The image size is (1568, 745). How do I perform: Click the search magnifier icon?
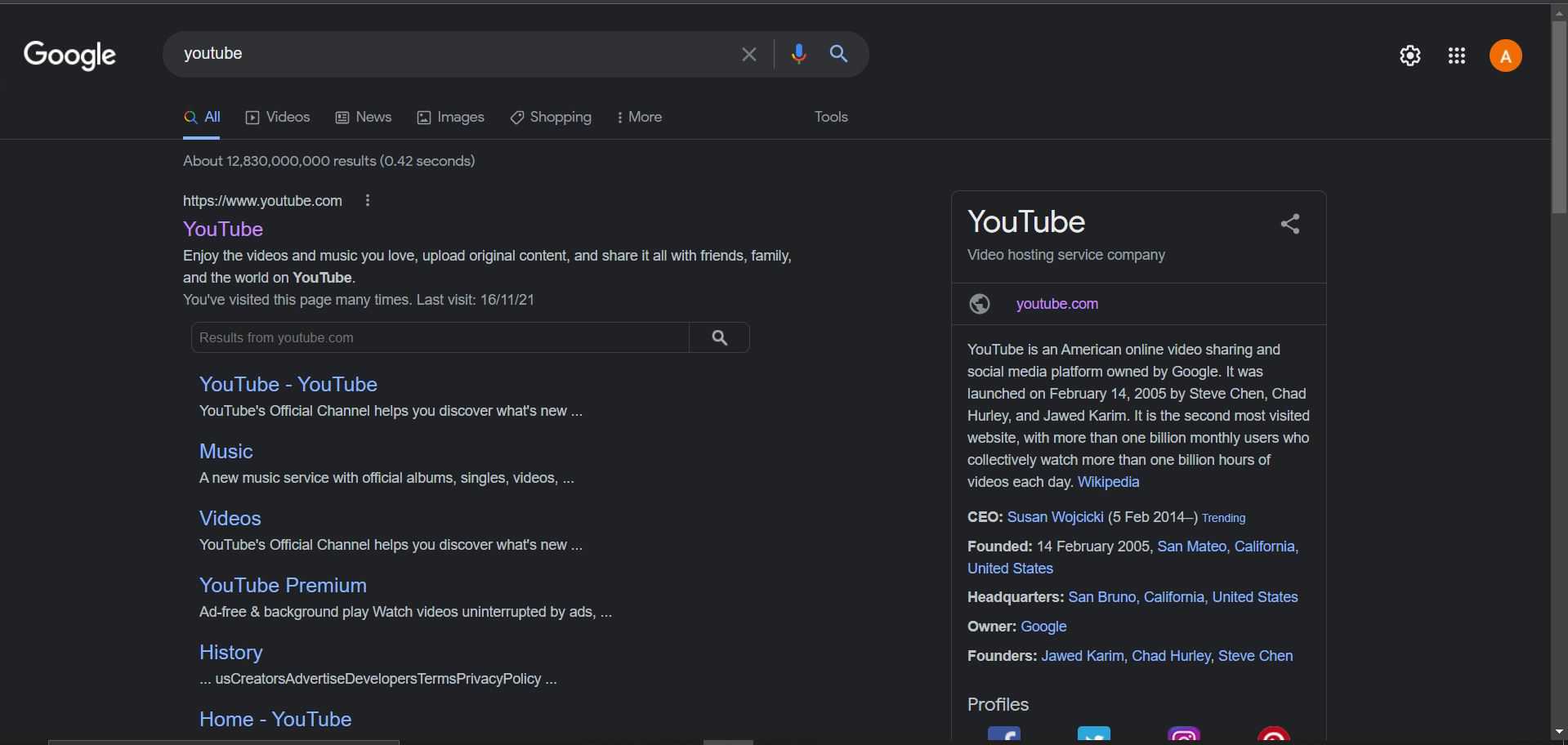pos(839,54)
